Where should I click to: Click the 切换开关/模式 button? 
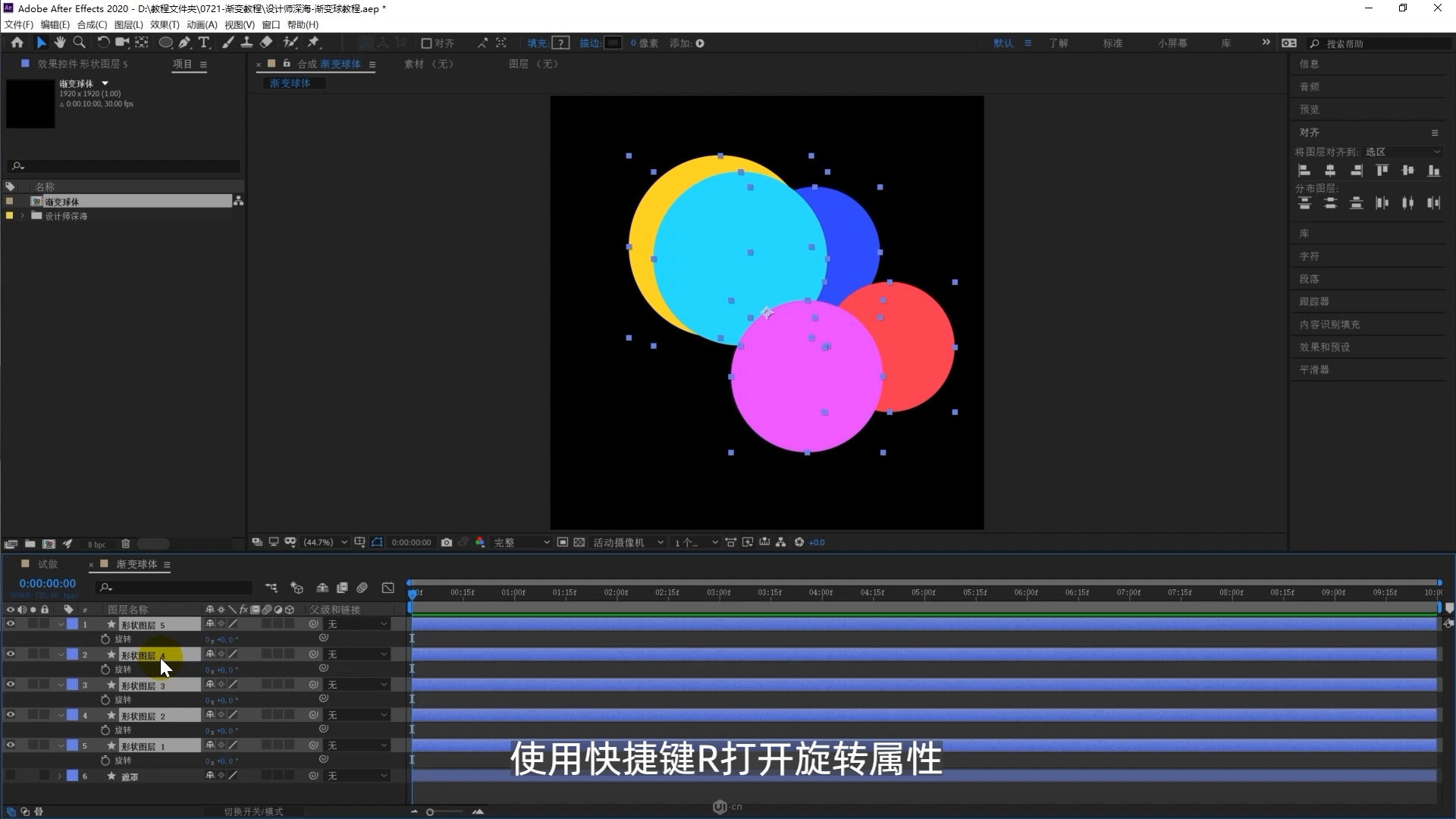coord(253,811)
